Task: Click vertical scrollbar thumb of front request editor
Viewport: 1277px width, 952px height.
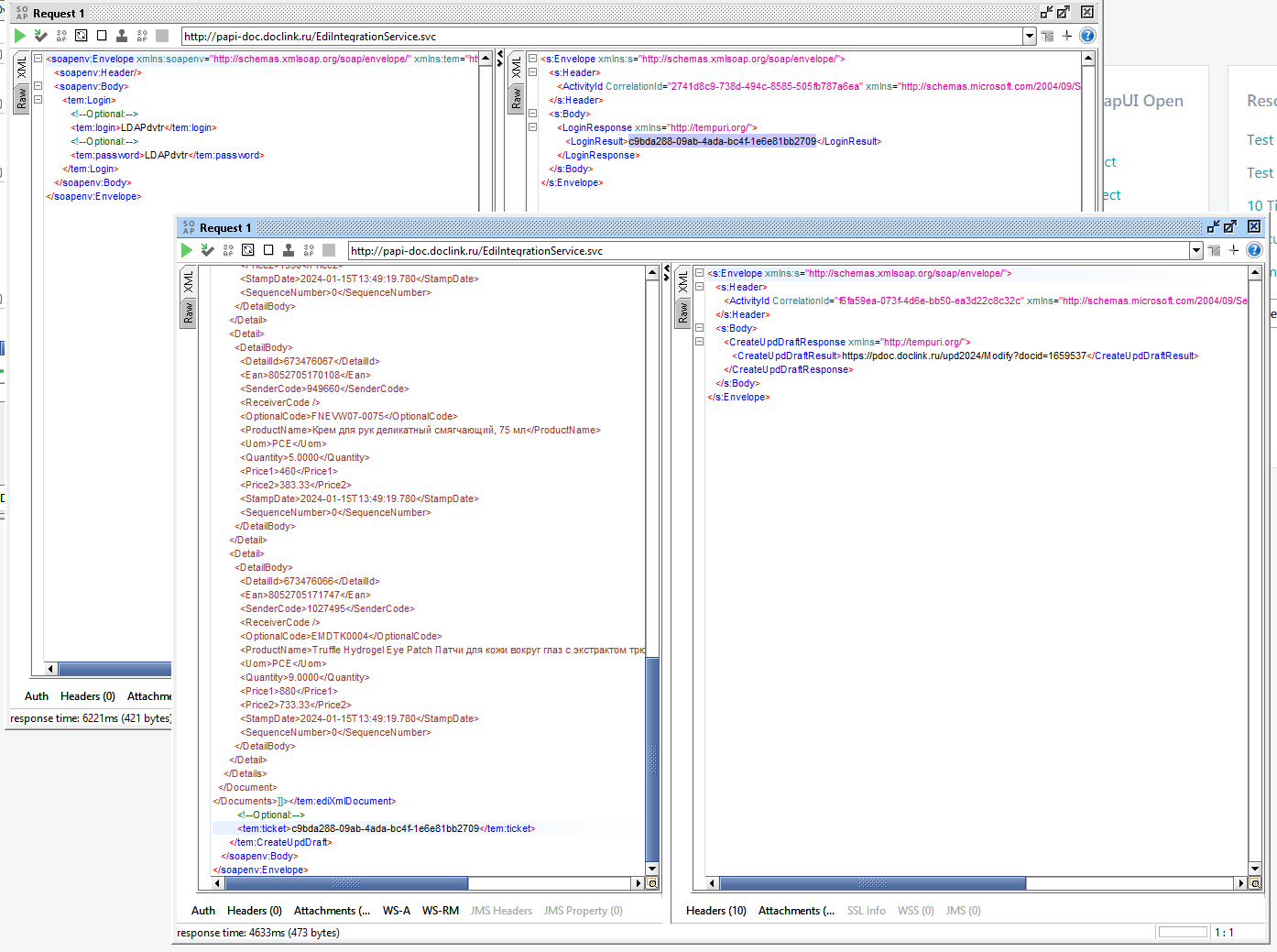Action: (652, 761)
